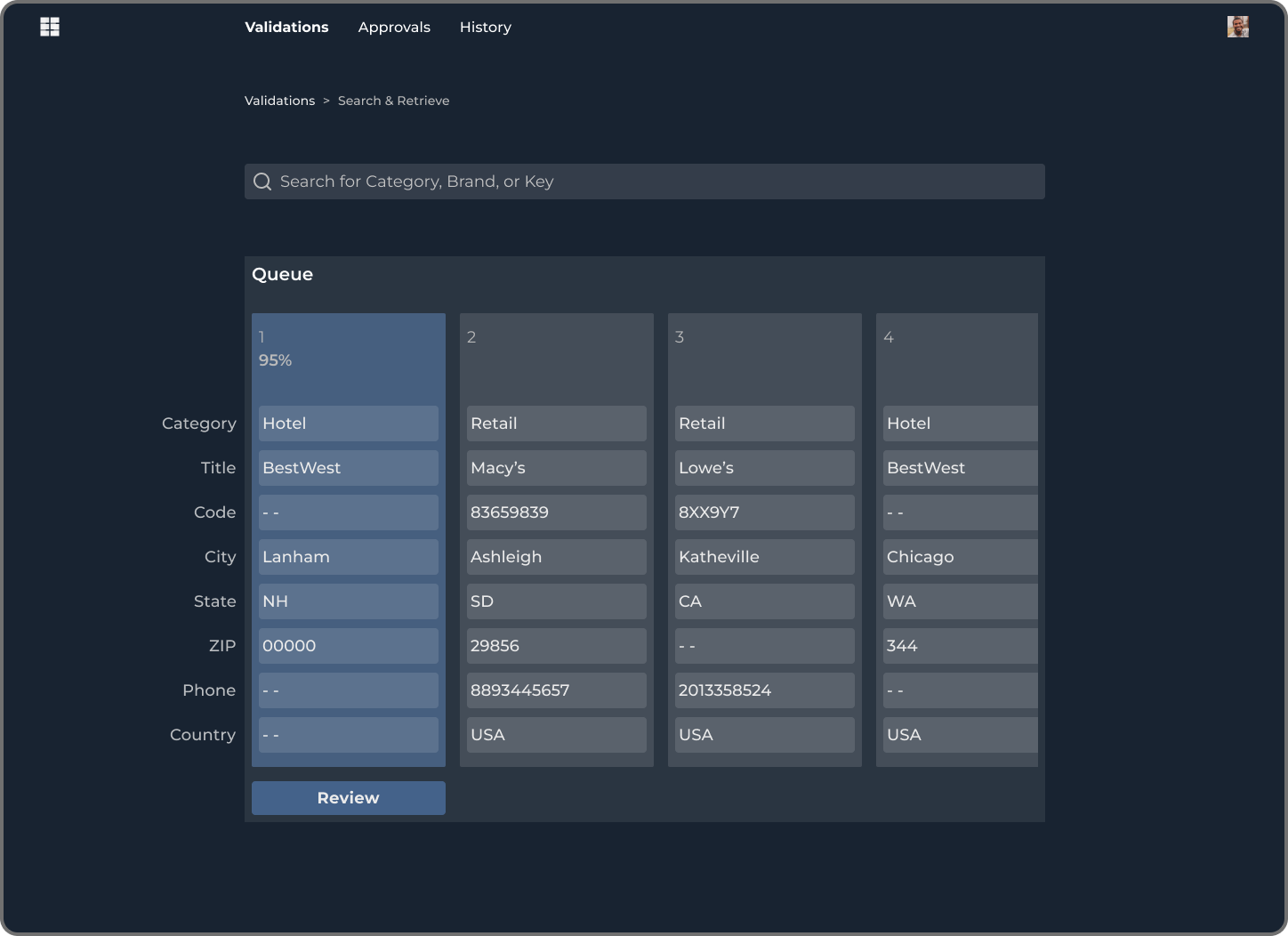The height and width of the screenshot is (936, 1288).
Task: Open the user profile avatar
Action: [x=1237, y=28]
